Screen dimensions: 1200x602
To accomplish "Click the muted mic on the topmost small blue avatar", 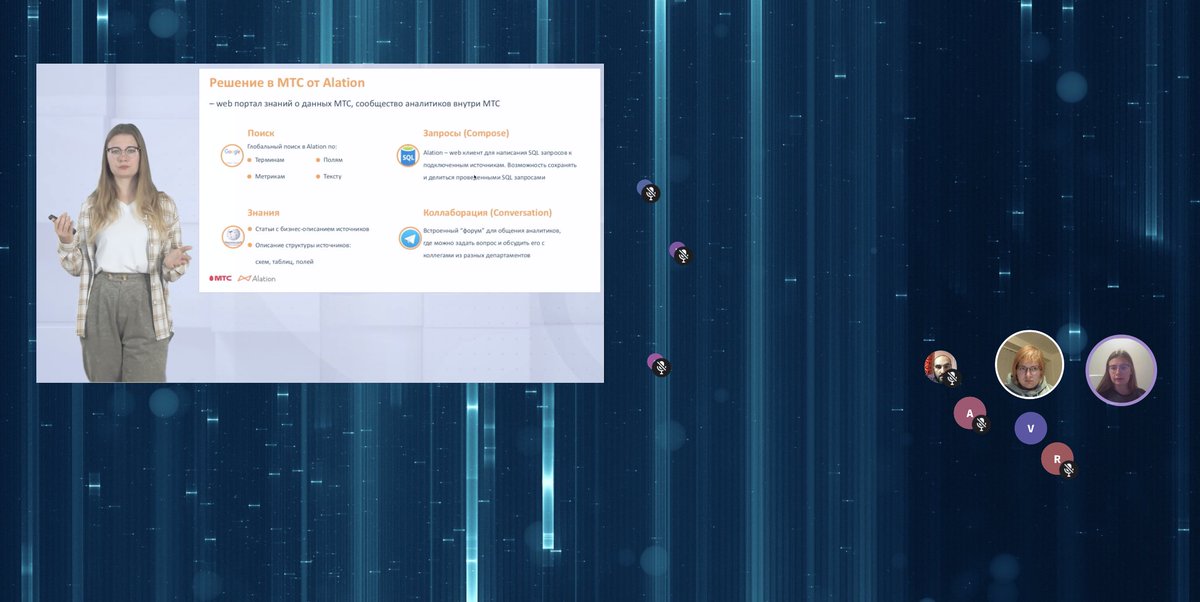I will 651,193.
